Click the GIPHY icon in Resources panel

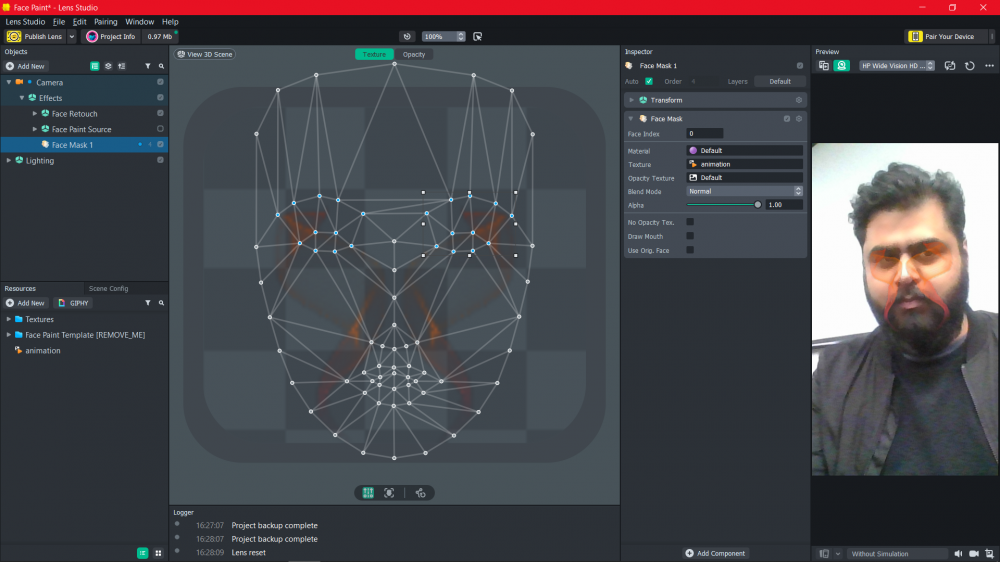coord(74,302)
